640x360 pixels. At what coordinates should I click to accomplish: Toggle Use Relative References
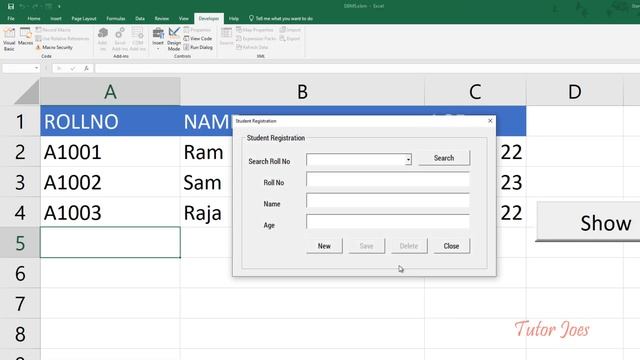pyautogui.click(x=62, y=38)
